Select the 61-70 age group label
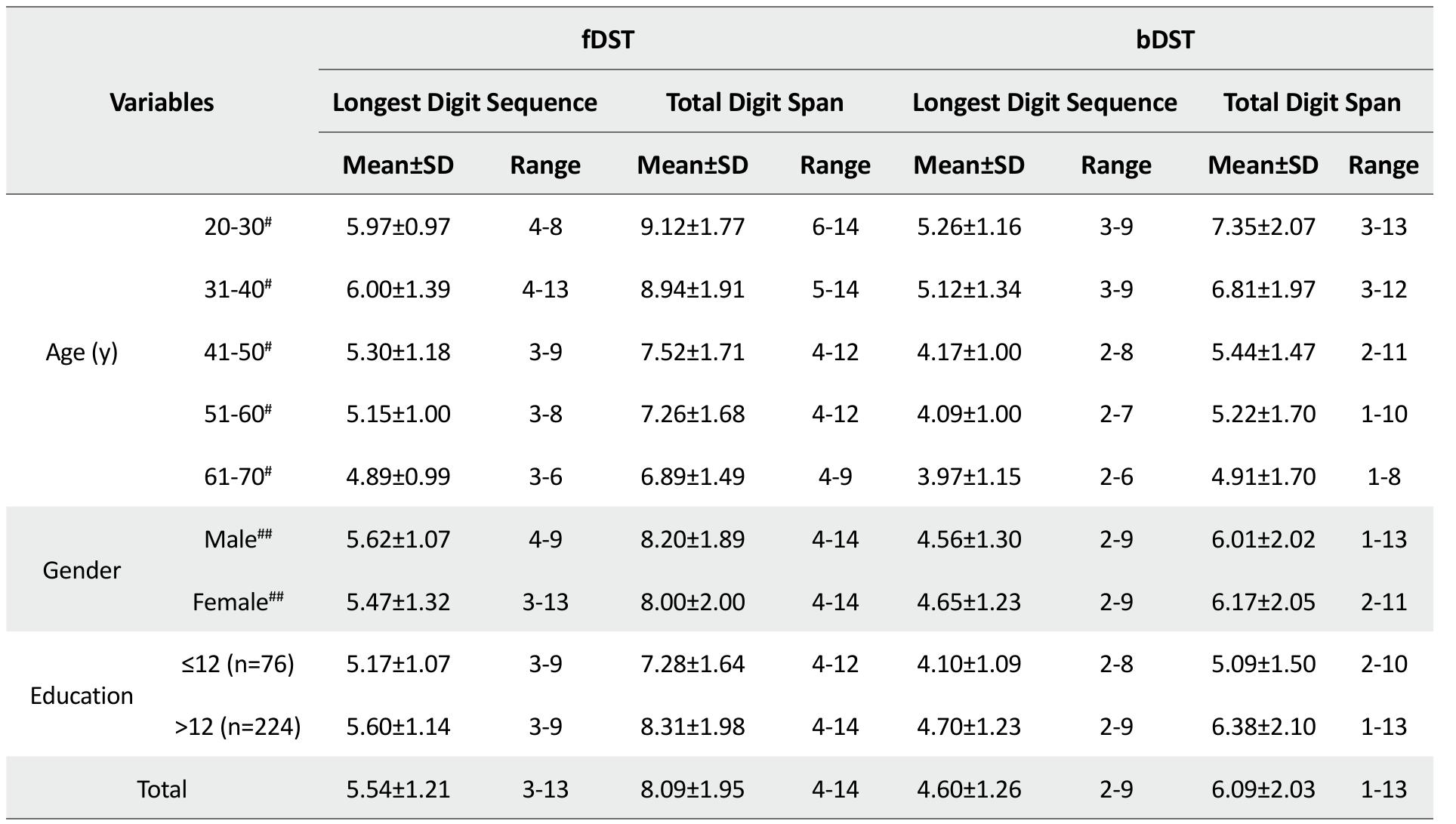The image size is (1456, 824). (237, 477)
